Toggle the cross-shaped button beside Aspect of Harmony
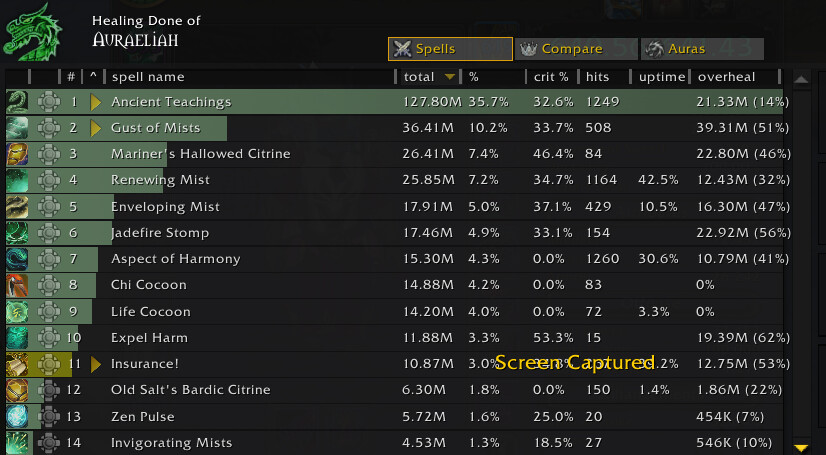Viewport: 826px width, 455px height. pyautogui.click(x=48, y=259)
